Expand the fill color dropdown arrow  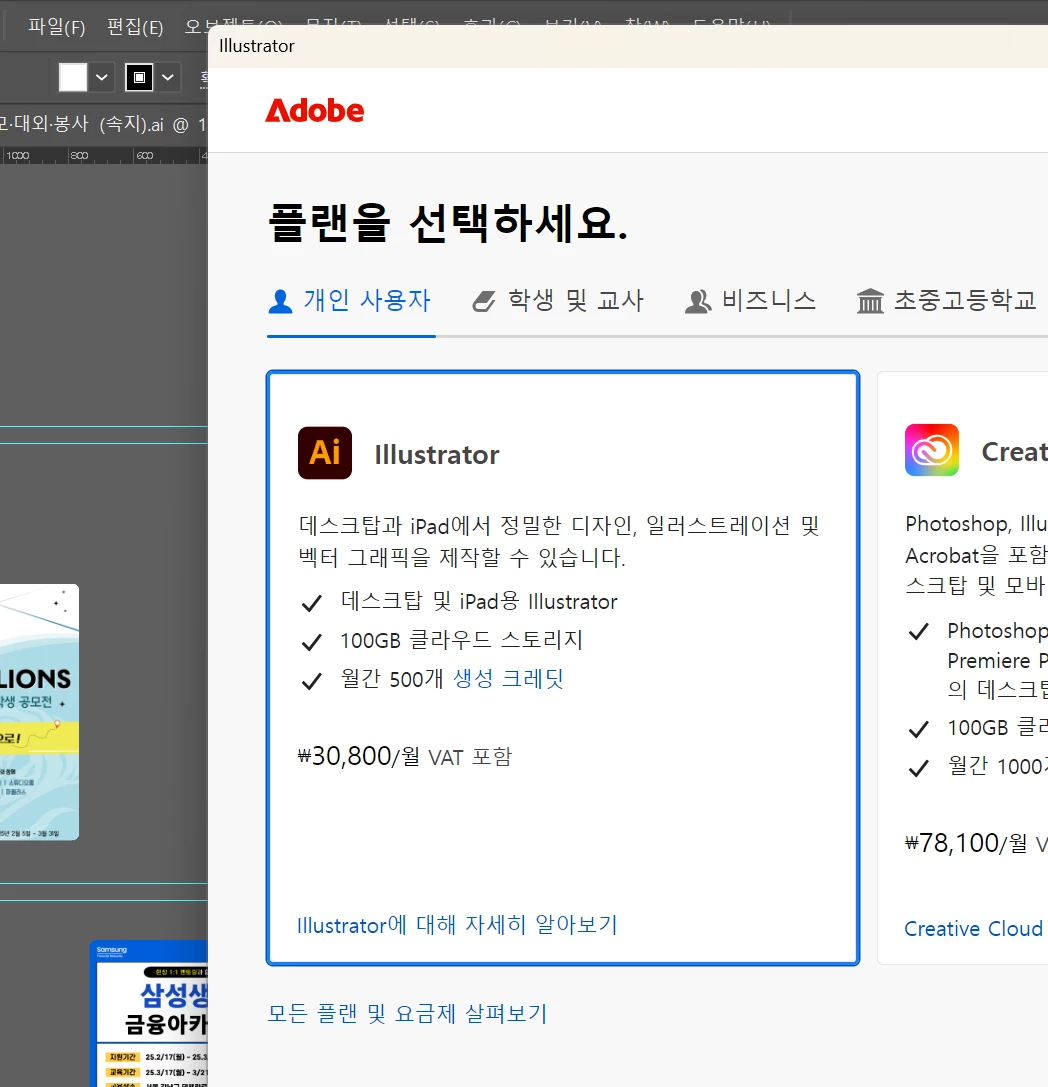click(x=102, y=77)
